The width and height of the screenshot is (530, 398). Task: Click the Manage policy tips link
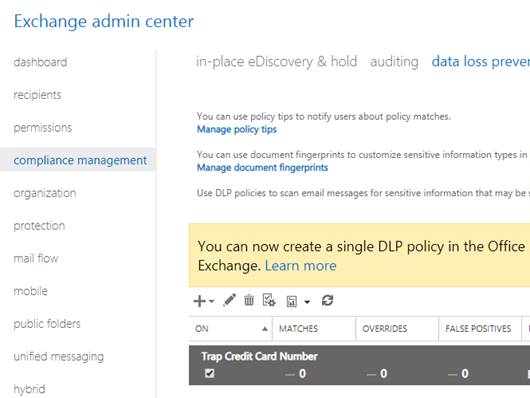pyautogui.click(x=237, y=130)
